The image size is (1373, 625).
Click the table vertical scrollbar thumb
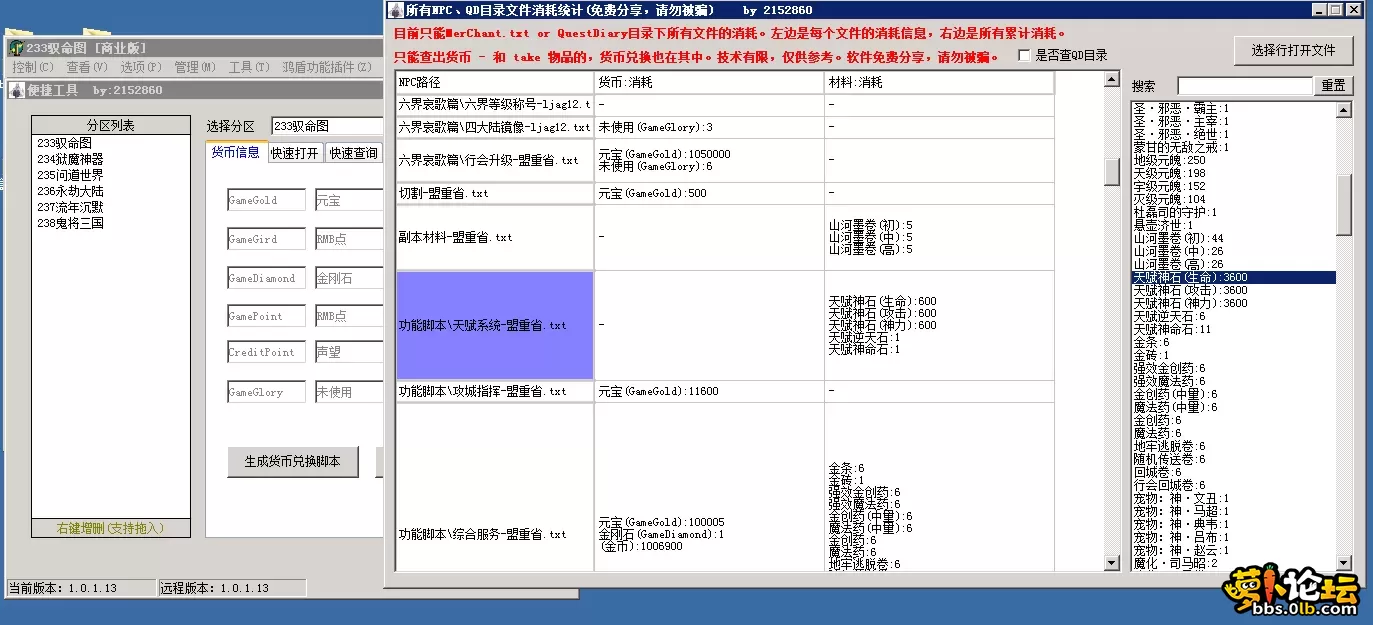coord(1112,172)
